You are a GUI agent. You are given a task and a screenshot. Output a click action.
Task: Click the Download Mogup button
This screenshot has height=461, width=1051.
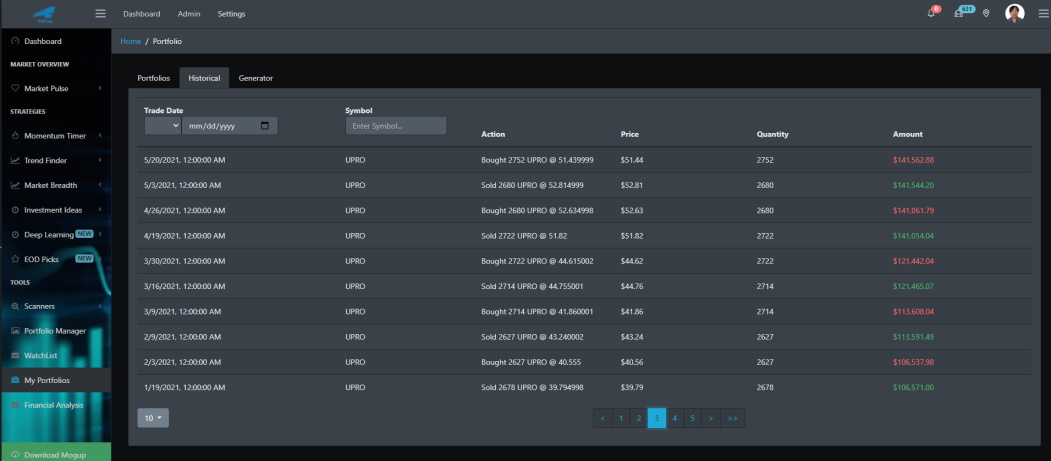(x=56, y=454)
